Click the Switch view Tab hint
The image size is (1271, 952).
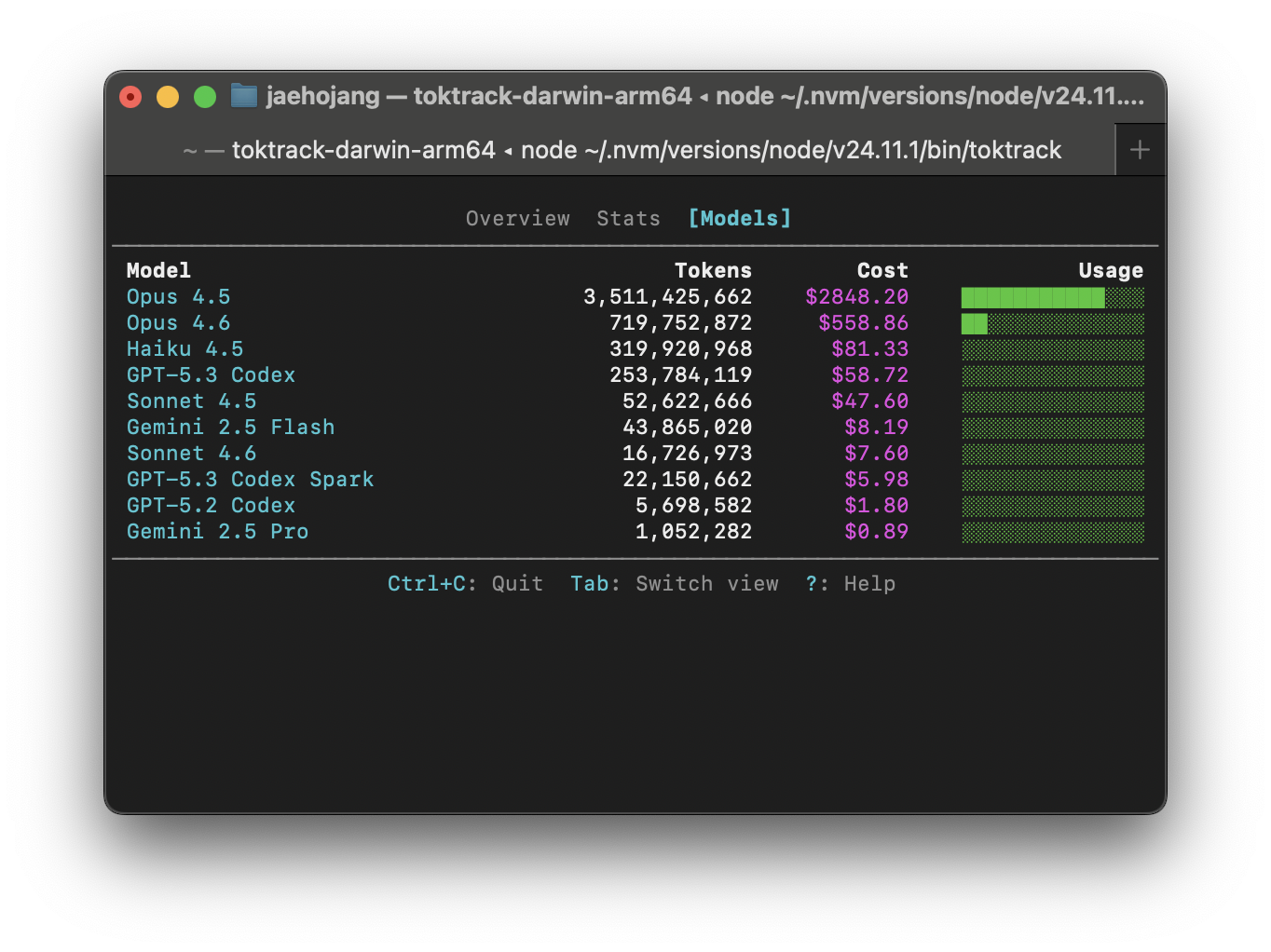(675, 583)
